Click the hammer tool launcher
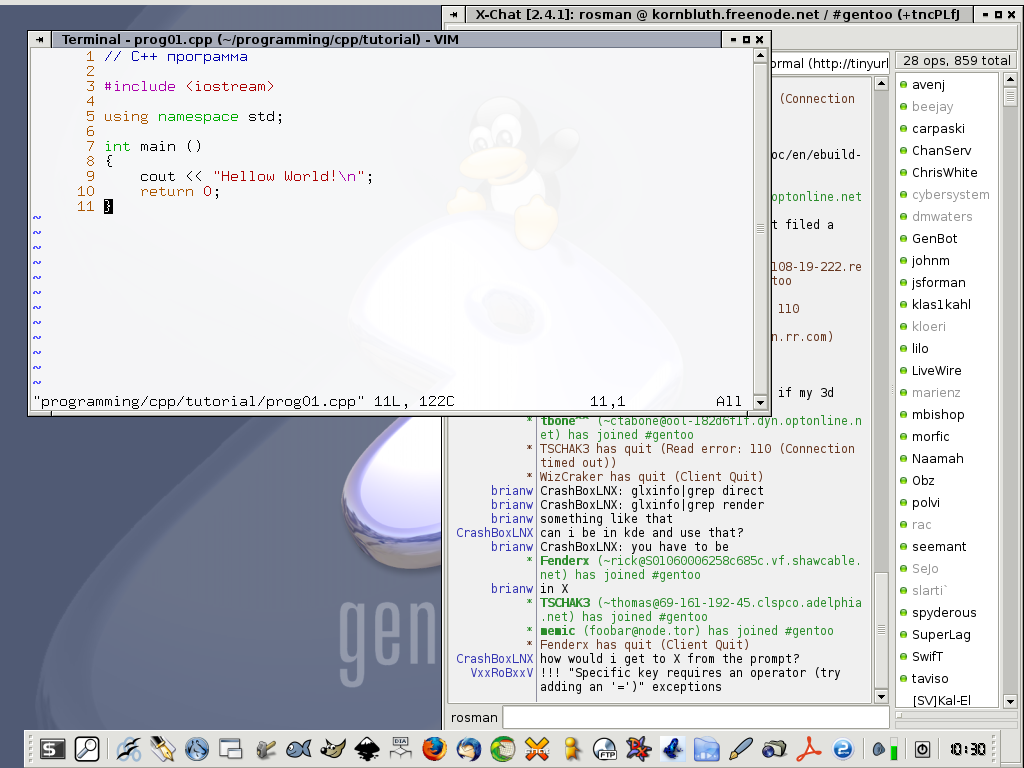The height and width of the screenshot is (768, 1024). [x=264, y=749]
